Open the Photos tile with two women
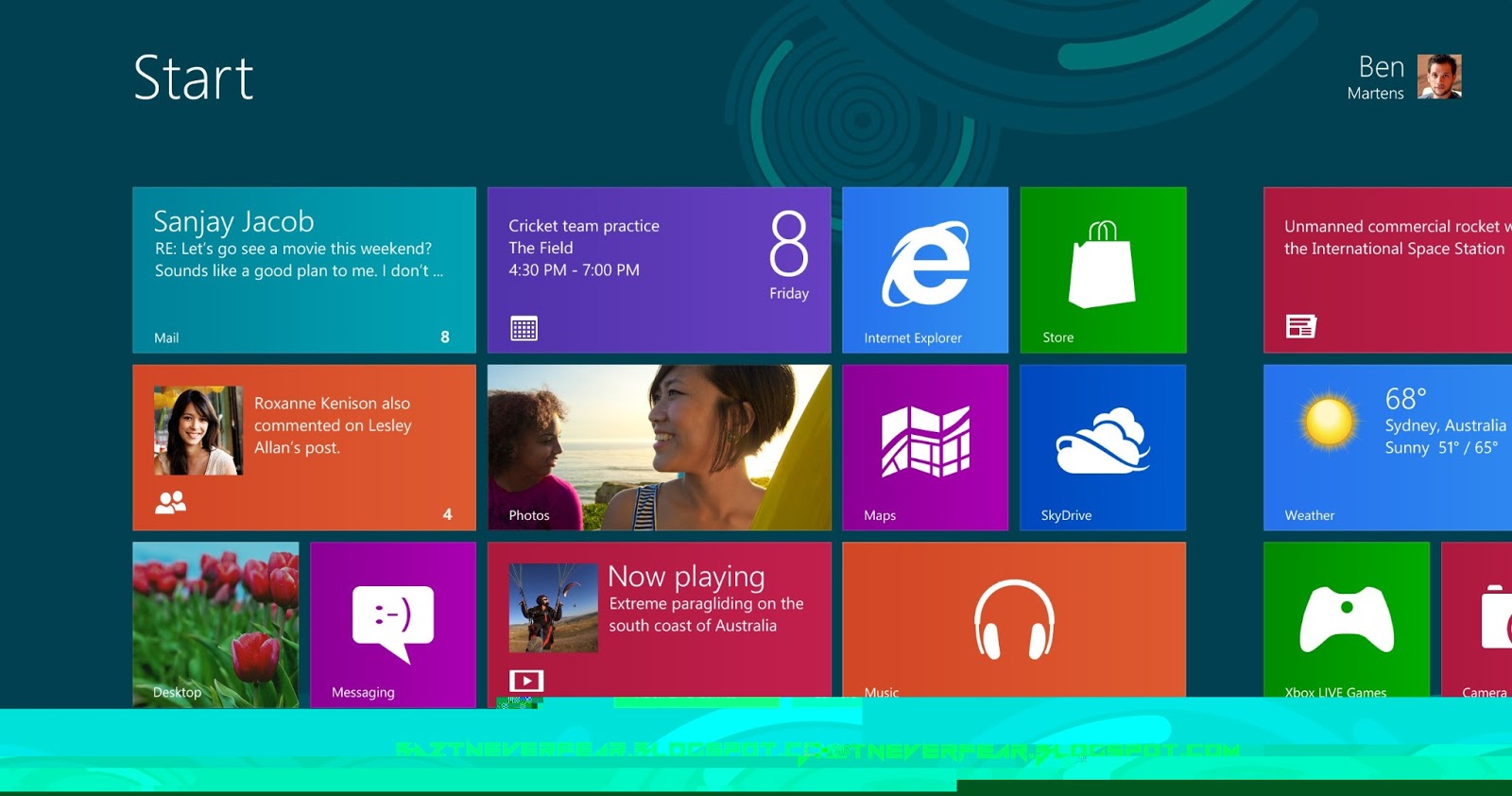The image size is (1512, 796). point(660,447)
